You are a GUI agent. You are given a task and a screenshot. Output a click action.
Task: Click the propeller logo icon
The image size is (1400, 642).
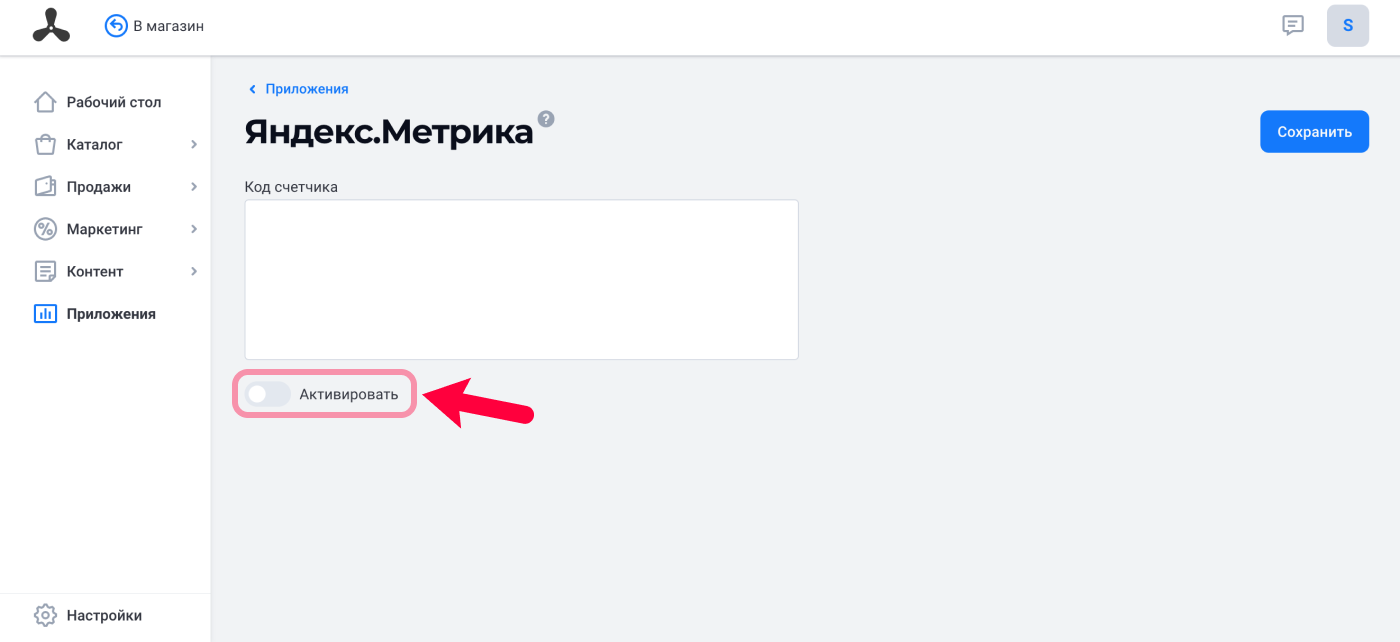click(51, 25)
